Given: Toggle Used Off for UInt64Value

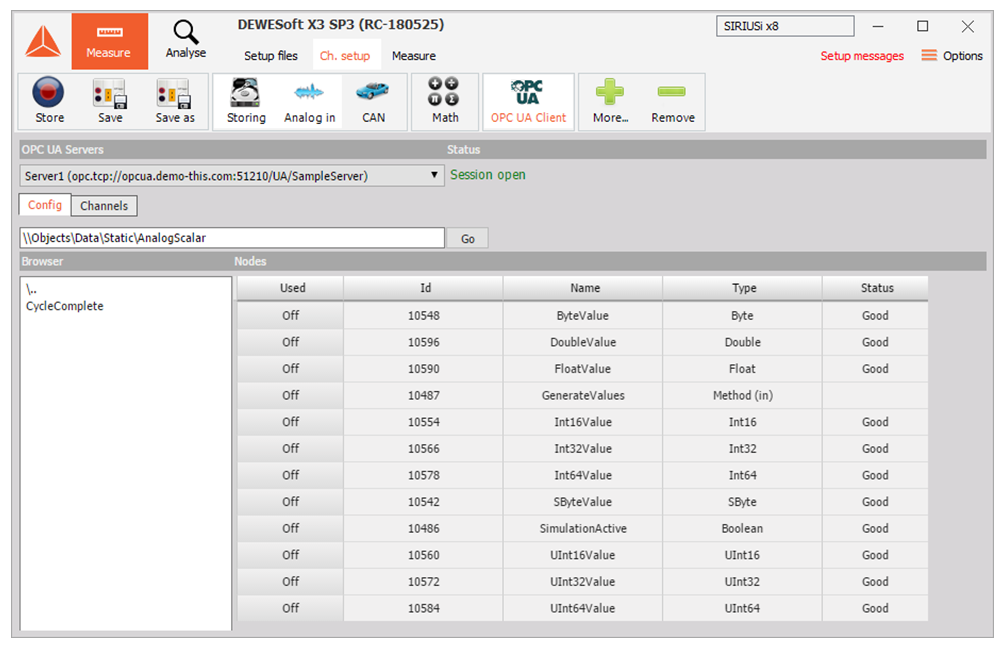Looking at the screenshot, I should pos(290,608).
